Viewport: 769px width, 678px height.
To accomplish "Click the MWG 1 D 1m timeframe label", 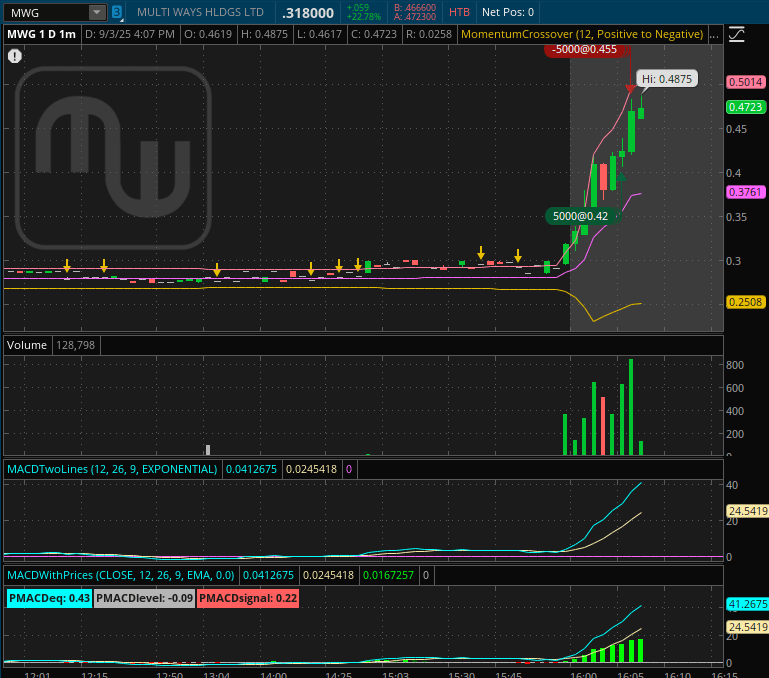I will pyautogui.click(x=41, y=34).
